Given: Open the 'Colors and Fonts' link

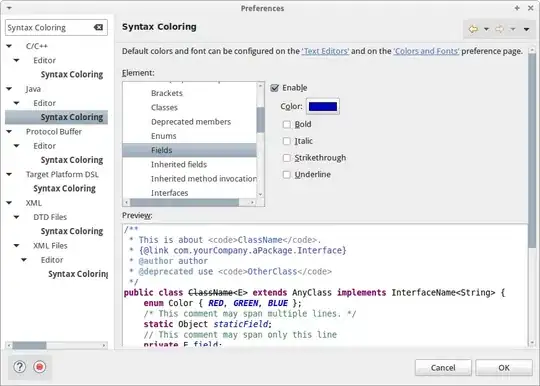Looking at the screenshot, I should (x=426, y=51).
